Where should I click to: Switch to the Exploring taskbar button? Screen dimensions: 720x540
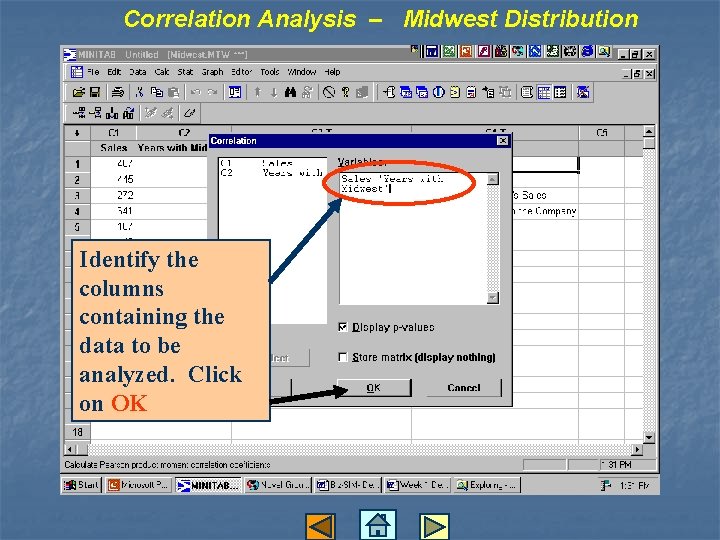pyautogui.click(x=487, y=484)
